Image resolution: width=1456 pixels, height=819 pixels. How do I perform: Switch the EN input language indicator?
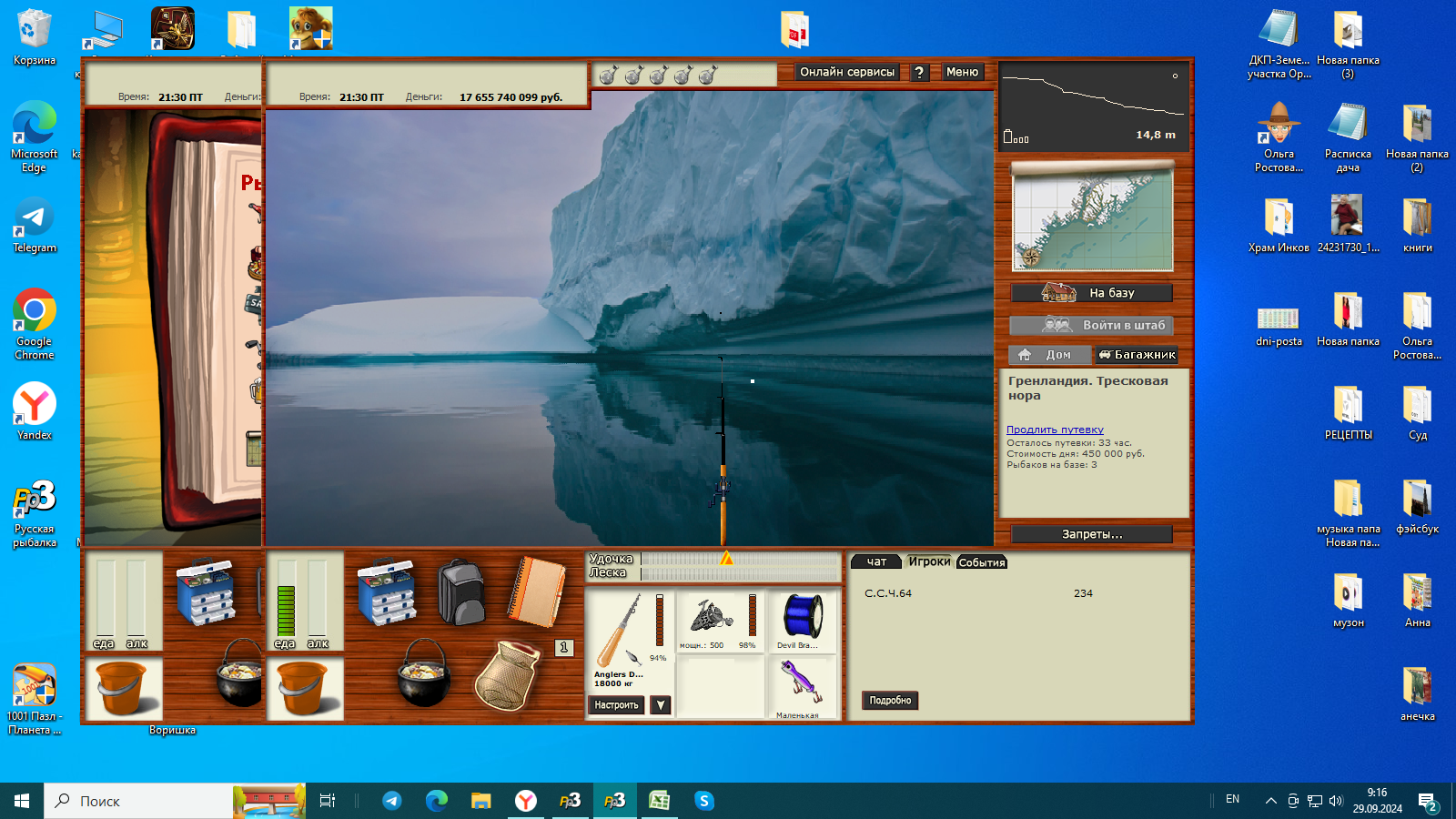pos(1232,800)
